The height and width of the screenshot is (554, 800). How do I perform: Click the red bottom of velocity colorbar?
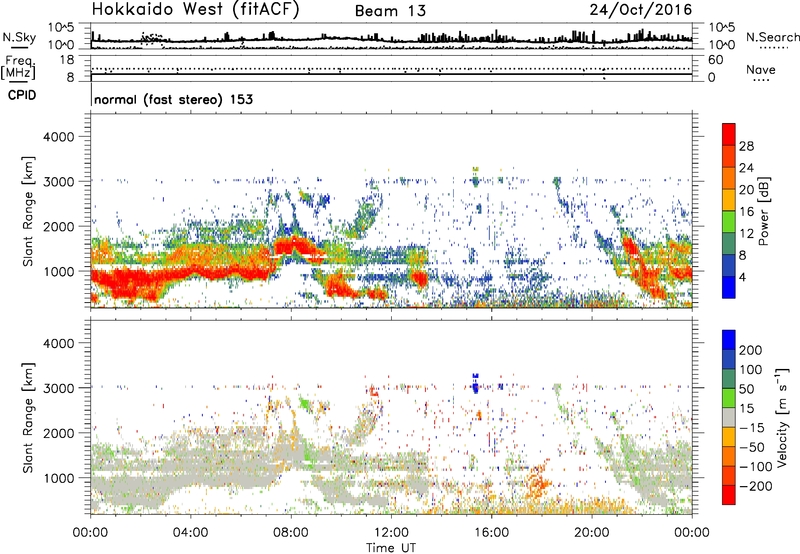pyautogui.click(x=729, y=495)
